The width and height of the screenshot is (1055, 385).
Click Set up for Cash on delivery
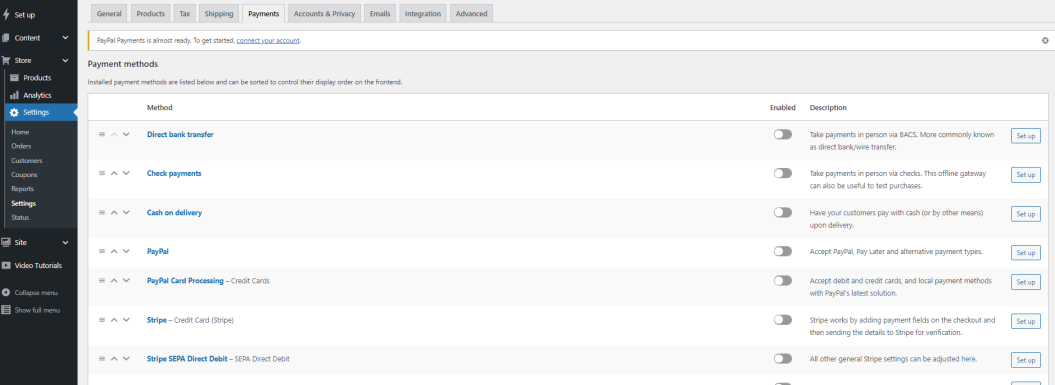click(1025, 214)
